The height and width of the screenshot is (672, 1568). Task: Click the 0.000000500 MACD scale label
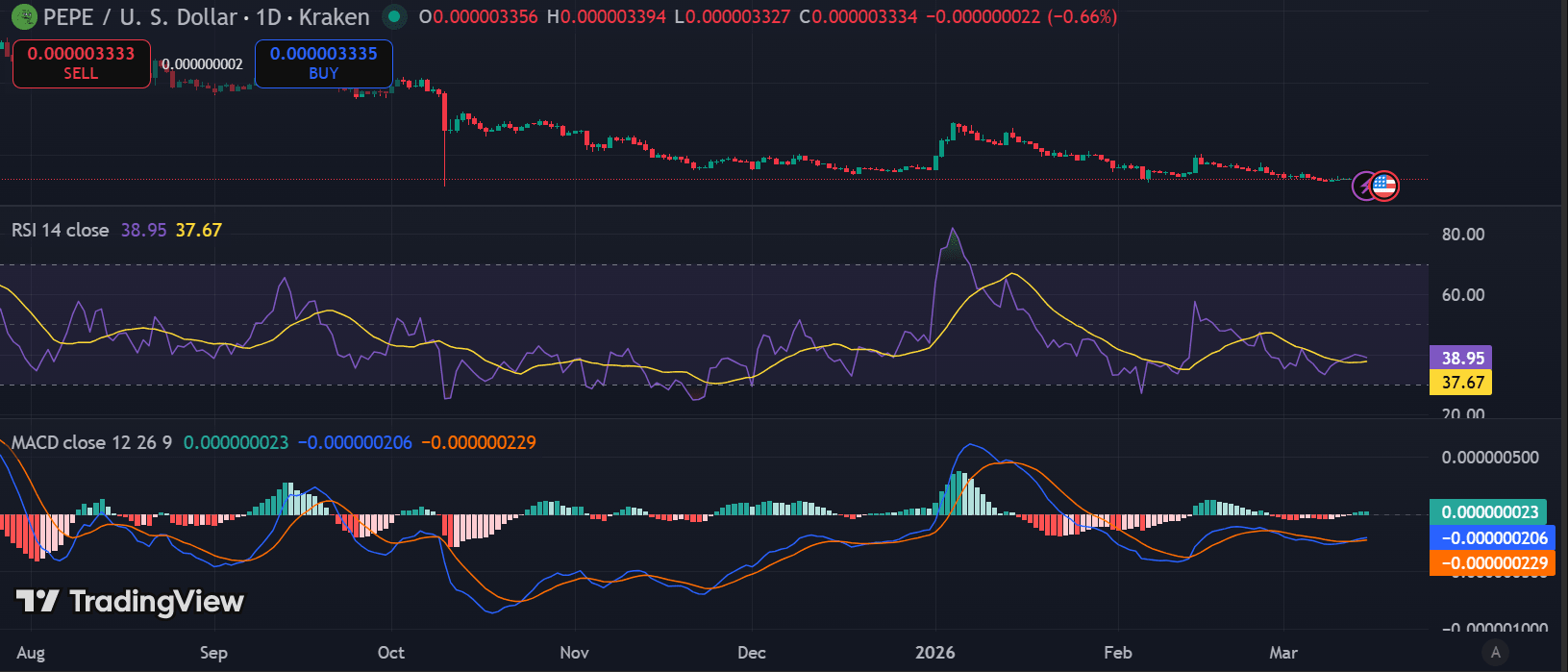[x=1490, y=458]
